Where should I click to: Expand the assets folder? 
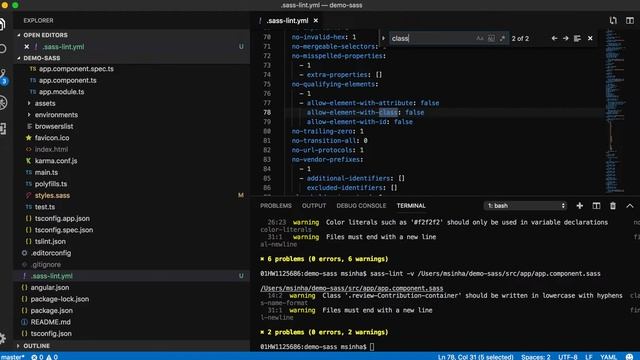click(x=44, y=103)
